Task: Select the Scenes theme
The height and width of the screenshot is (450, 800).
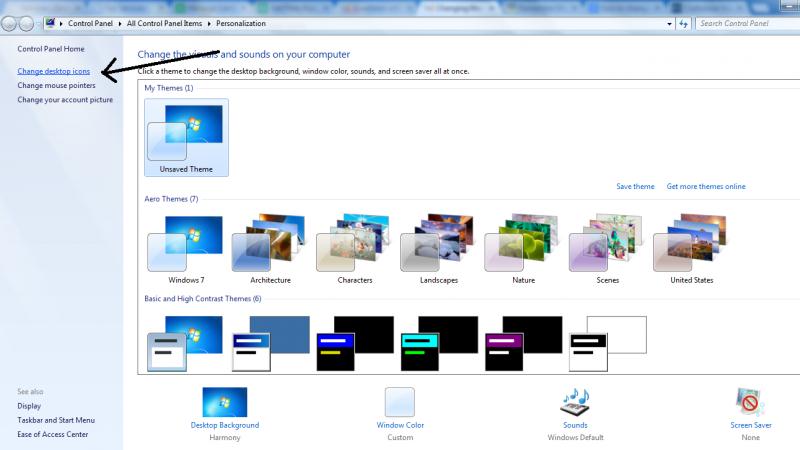Action: click(608, 243)
